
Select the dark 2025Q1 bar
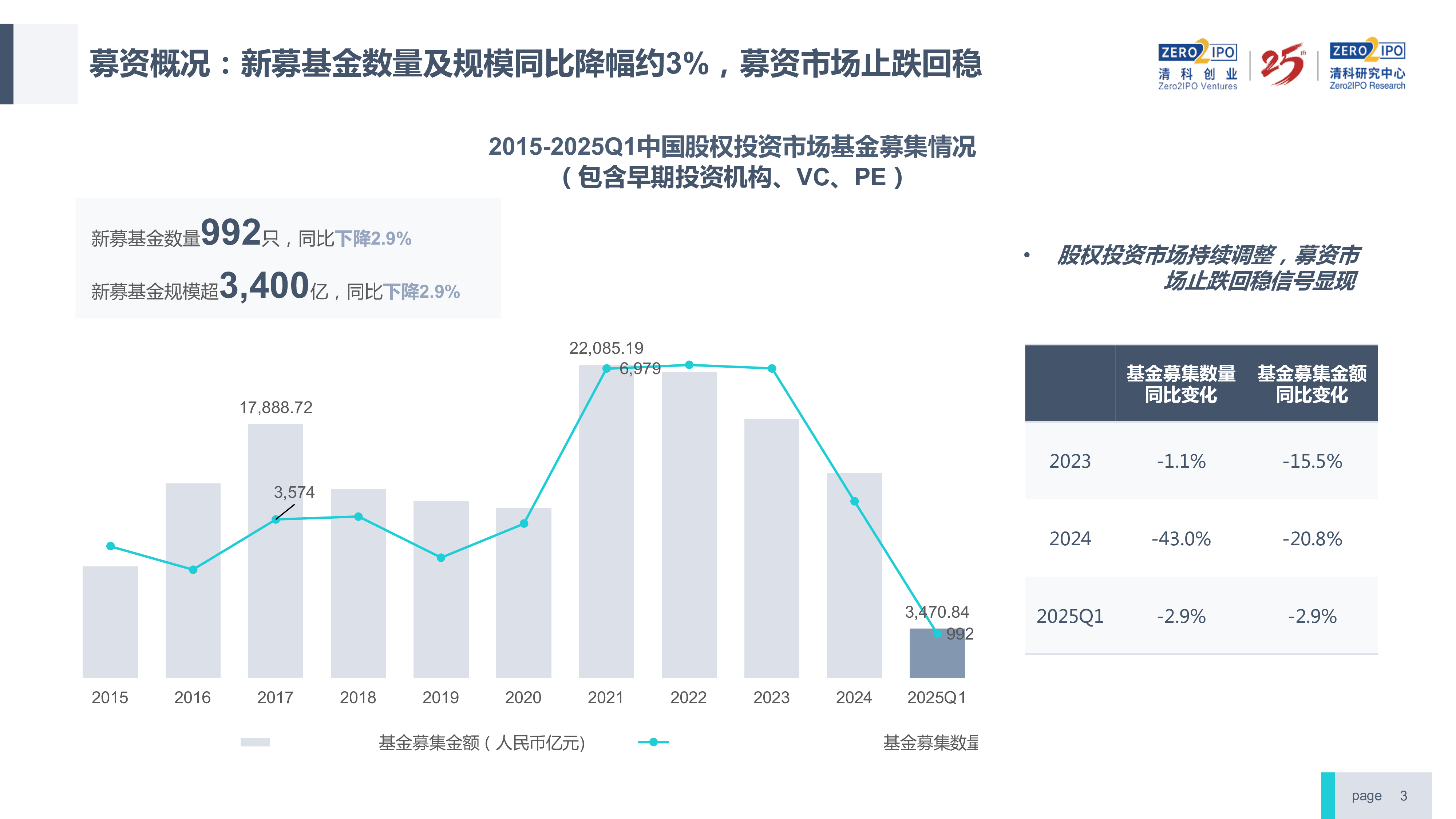point(937,653)
